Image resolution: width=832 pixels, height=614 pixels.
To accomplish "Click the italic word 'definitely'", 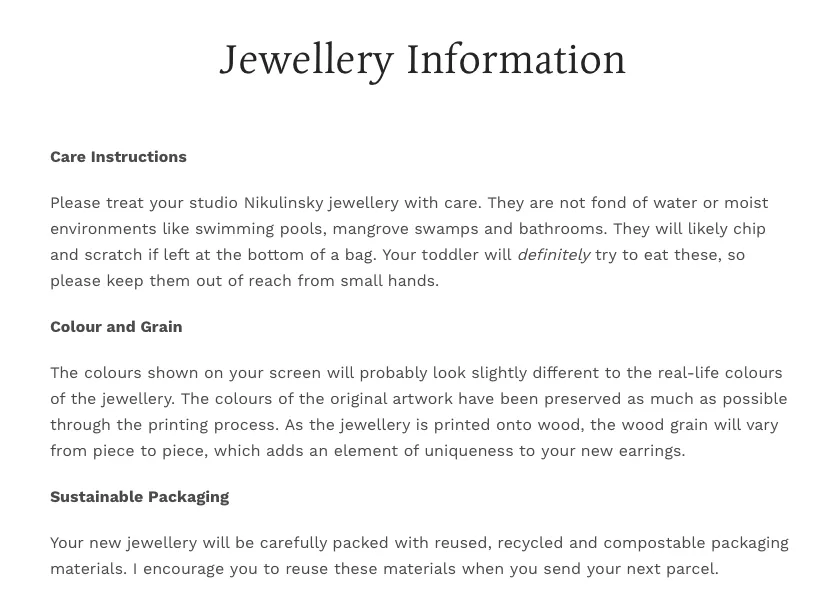I will 554,255.
